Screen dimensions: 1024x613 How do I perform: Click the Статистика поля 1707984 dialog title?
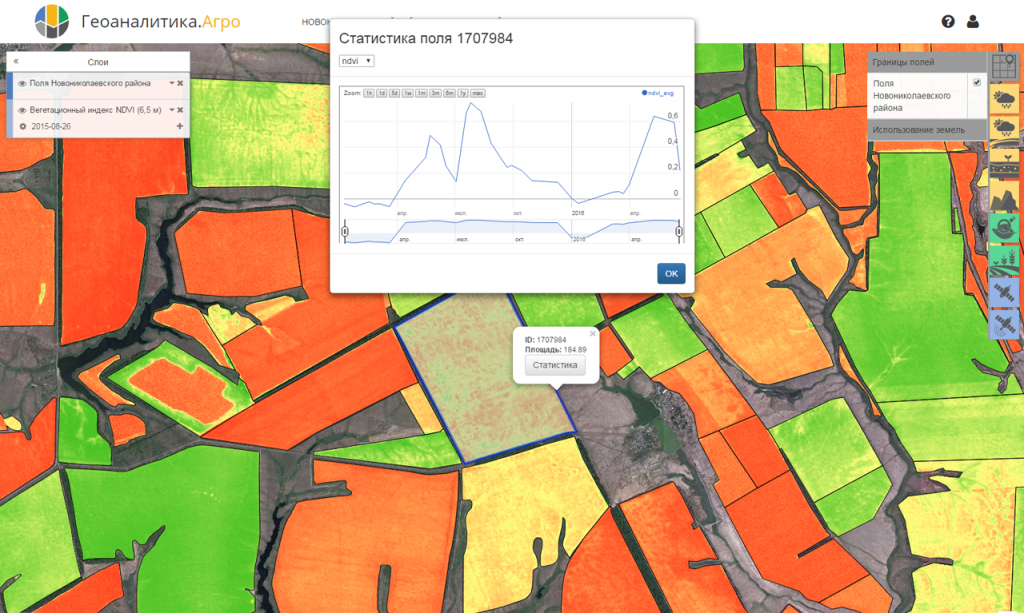pyautogui.click(x=426, y=39)
